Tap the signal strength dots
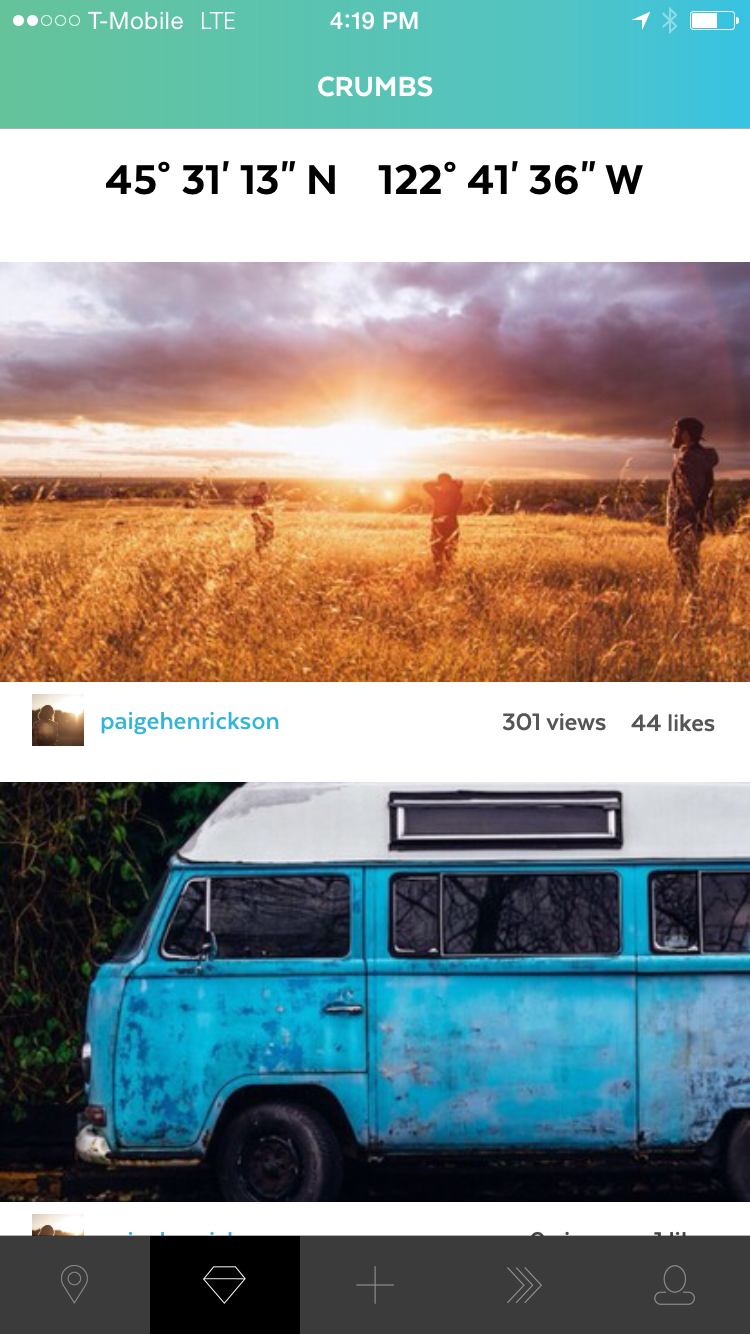 click(46, 21)
